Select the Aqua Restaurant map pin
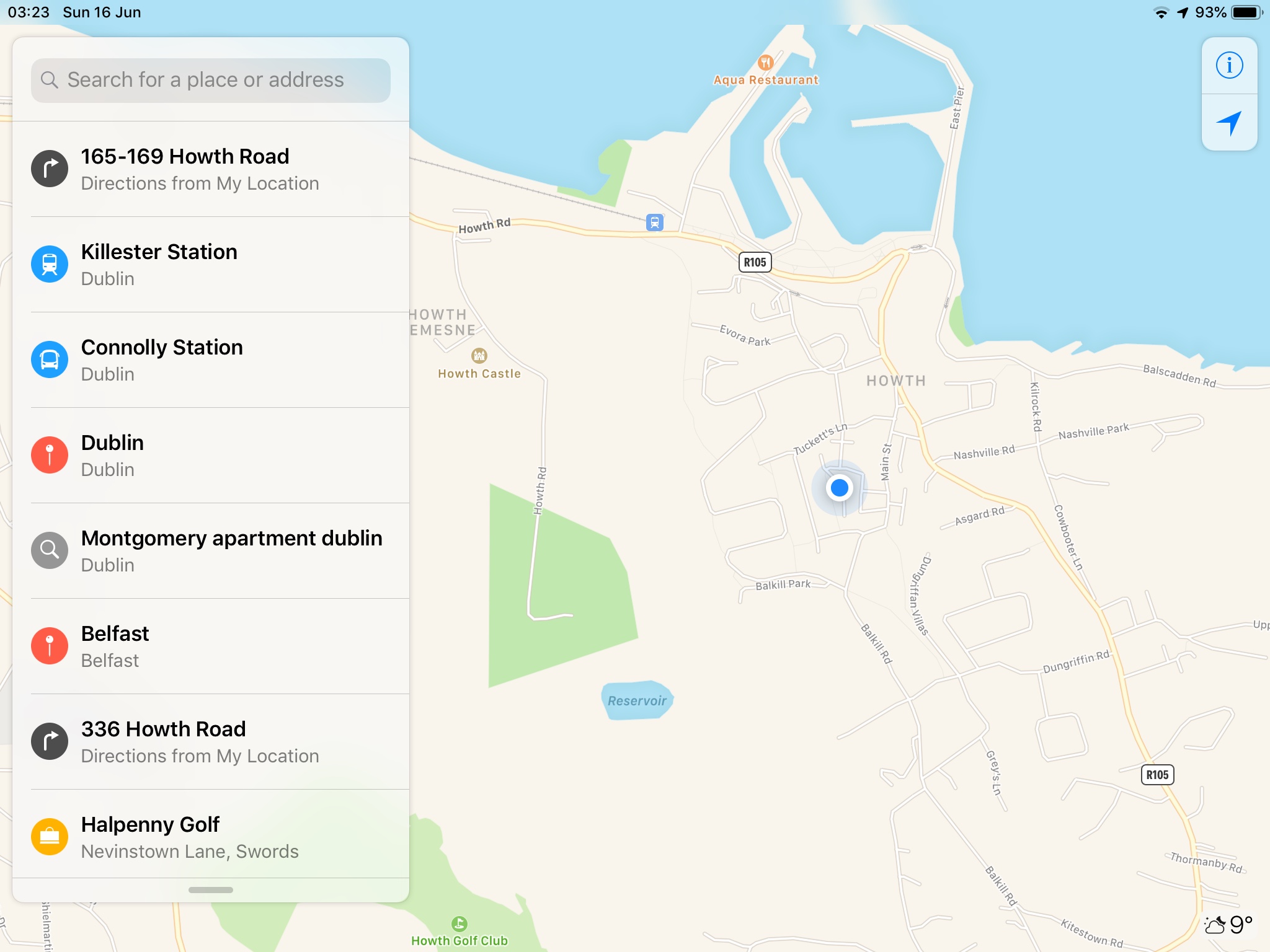The image size is (1270, 952). [x=766, y=63]
